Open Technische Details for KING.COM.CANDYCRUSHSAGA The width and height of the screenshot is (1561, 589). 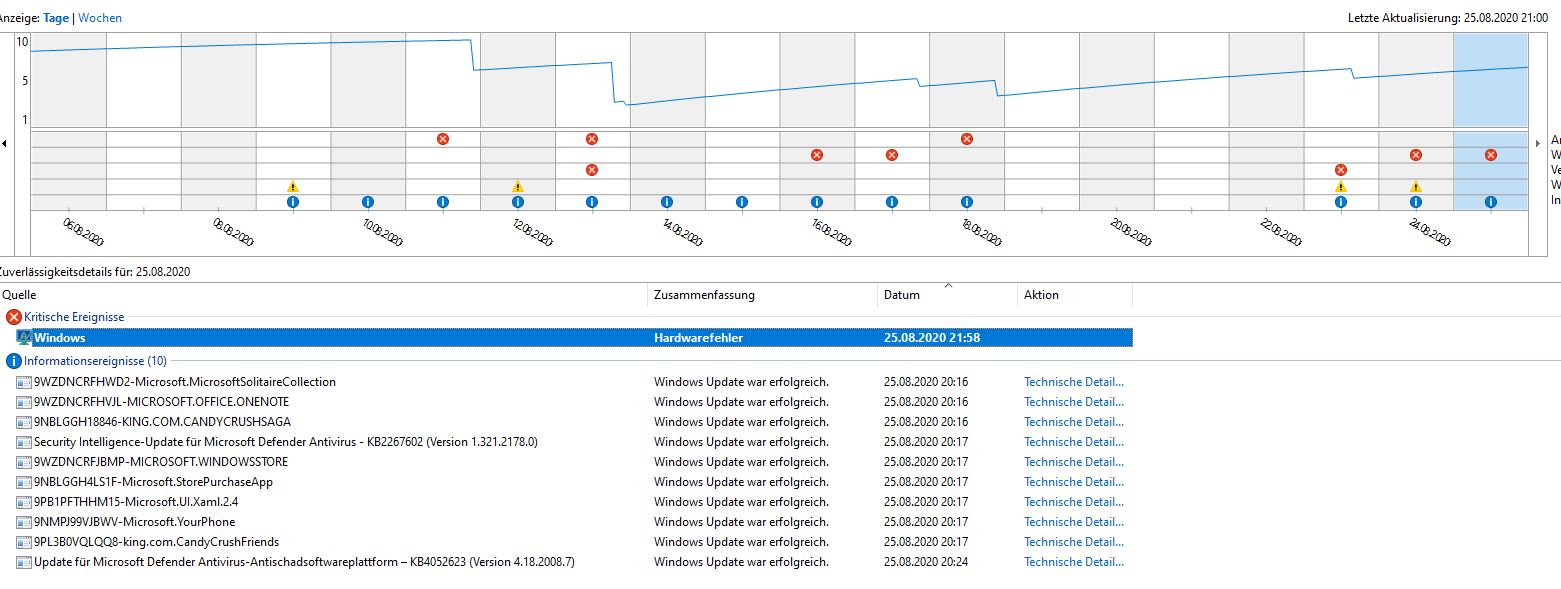tap(1074, 422)
